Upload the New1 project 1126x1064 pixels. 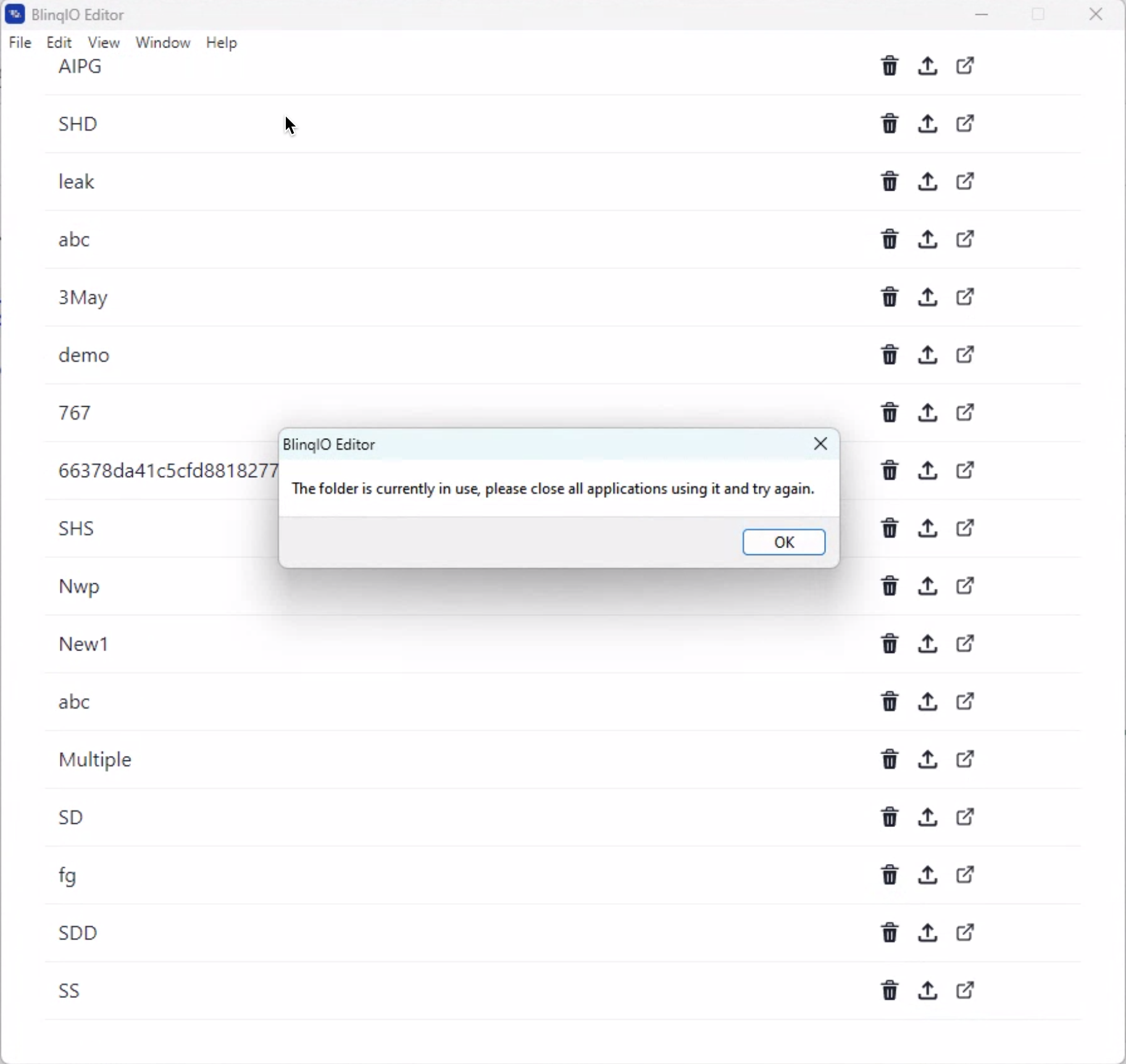[927, 644]
